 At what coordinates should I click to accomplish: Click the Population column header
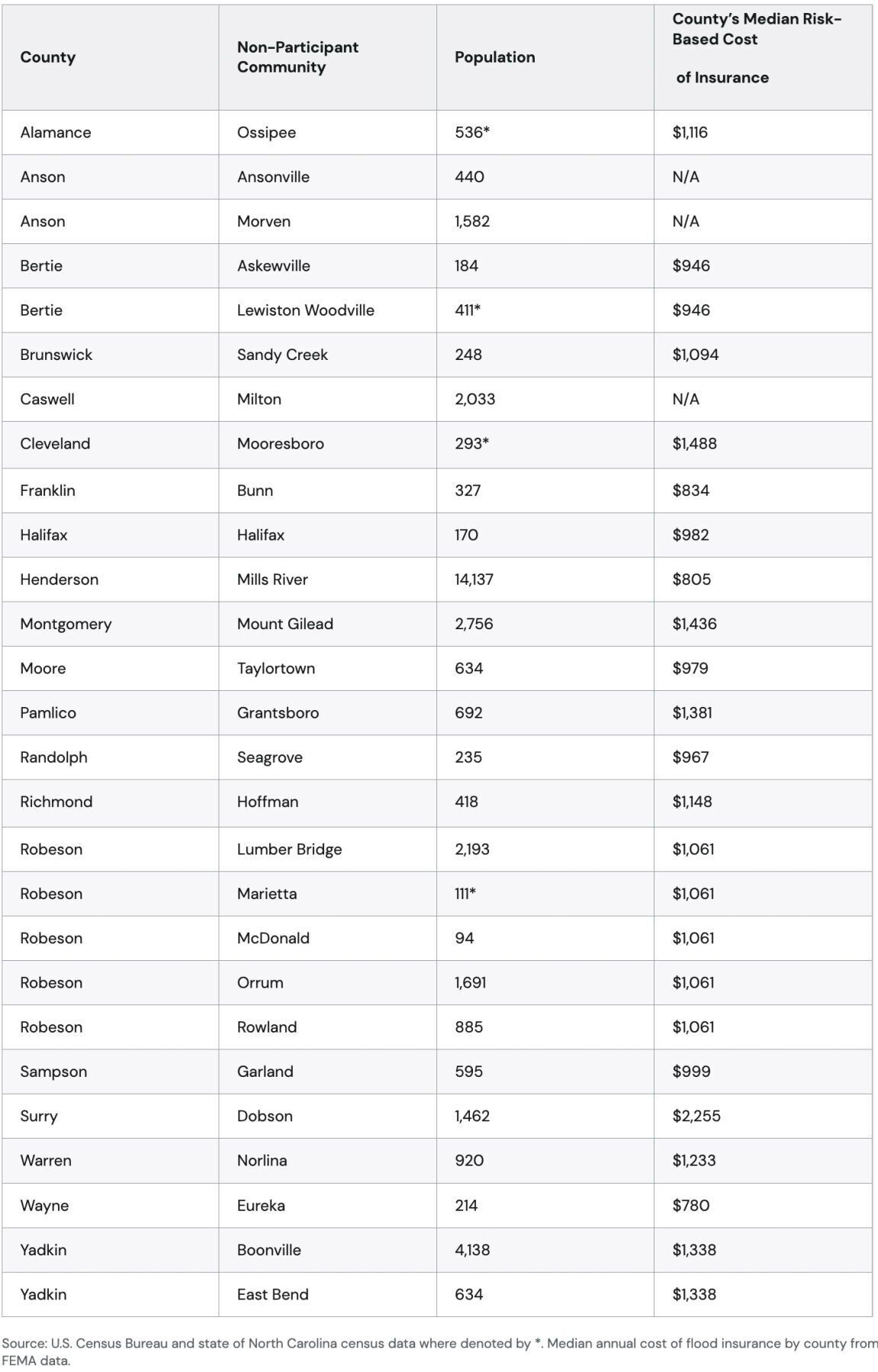click(x=495, y=57)
